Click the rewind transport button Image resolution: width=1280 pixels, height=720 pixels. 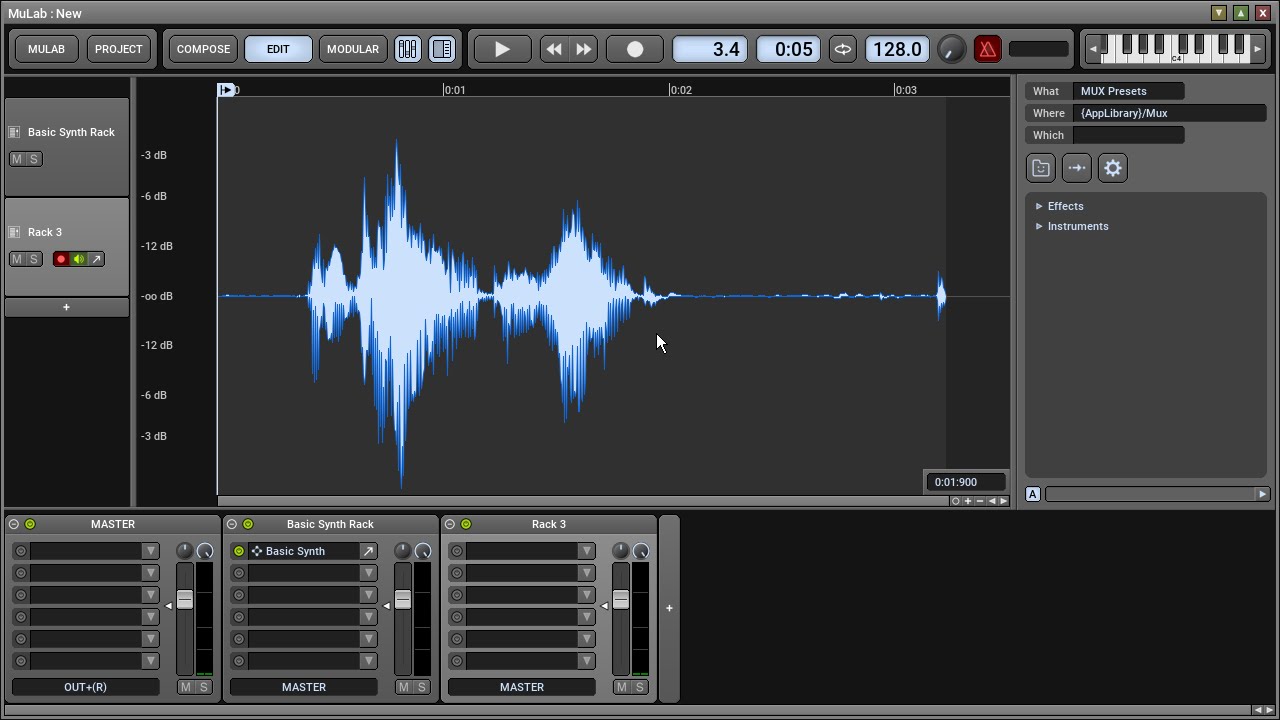pos(554,49)
